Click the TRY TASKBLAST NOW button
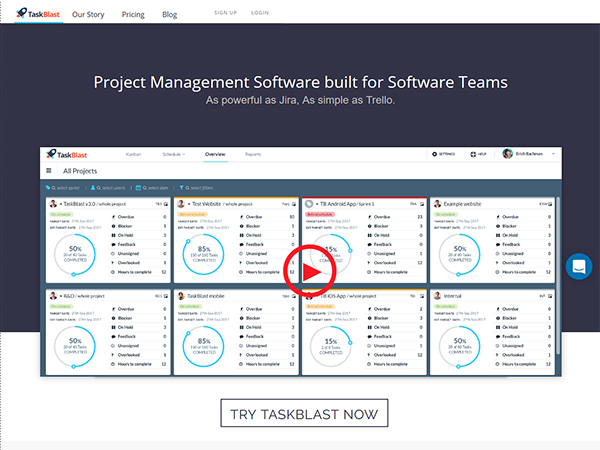This screenshot has width=600, height=450. click(304, 413)
